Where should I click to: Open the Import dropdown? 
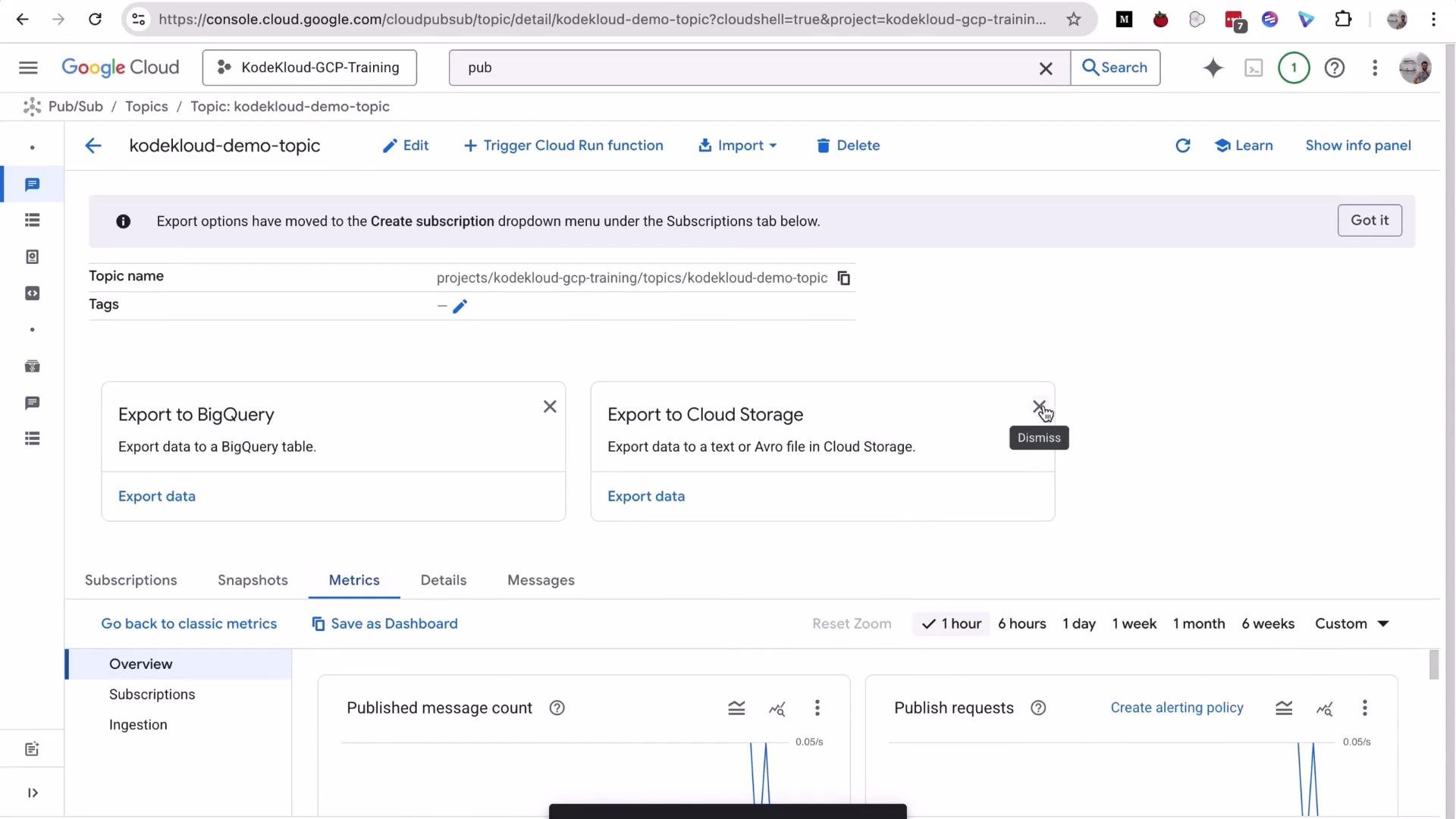coord(737,146)
